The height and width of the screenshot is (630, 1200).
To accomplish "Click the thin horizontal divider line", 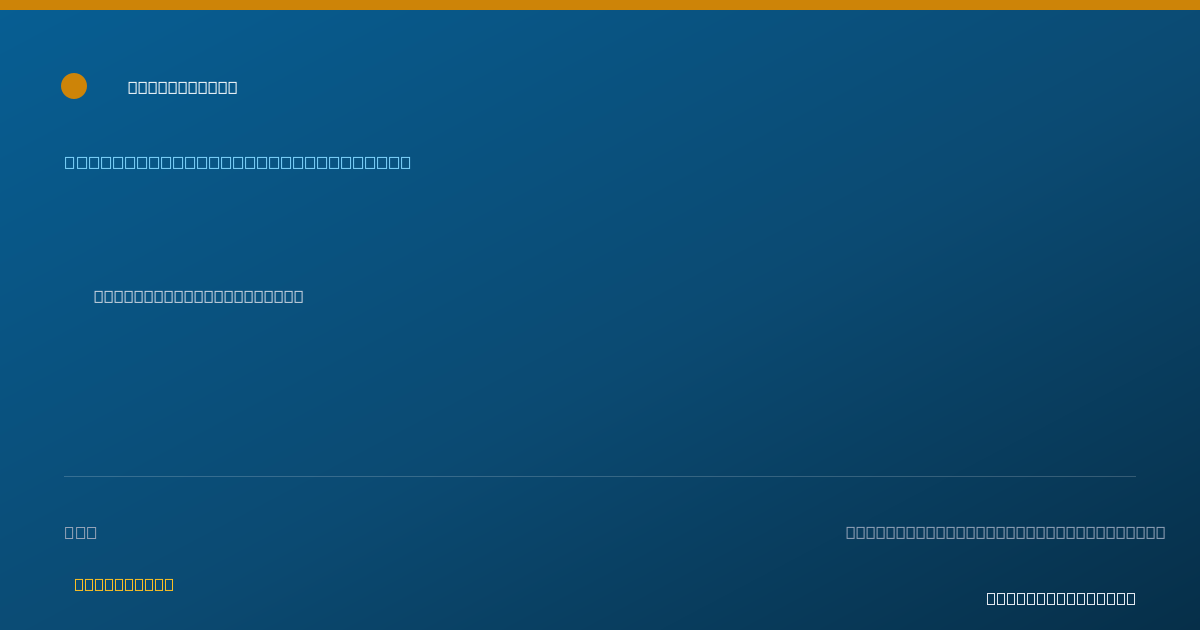I will [x=600, y=476].
